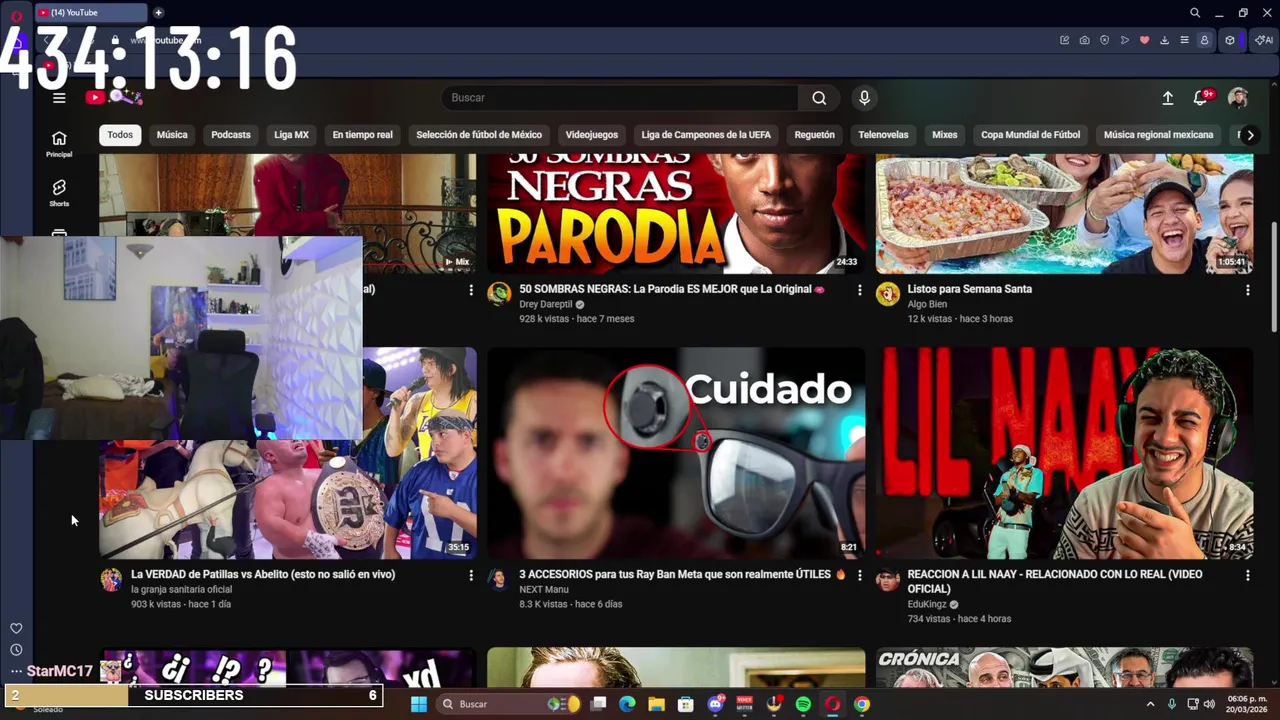The height and width of the screenshot is (720, 1280).
Task: Click the YouTube Buscar search field
Action: pyautogui.click(x=620, y=97)
